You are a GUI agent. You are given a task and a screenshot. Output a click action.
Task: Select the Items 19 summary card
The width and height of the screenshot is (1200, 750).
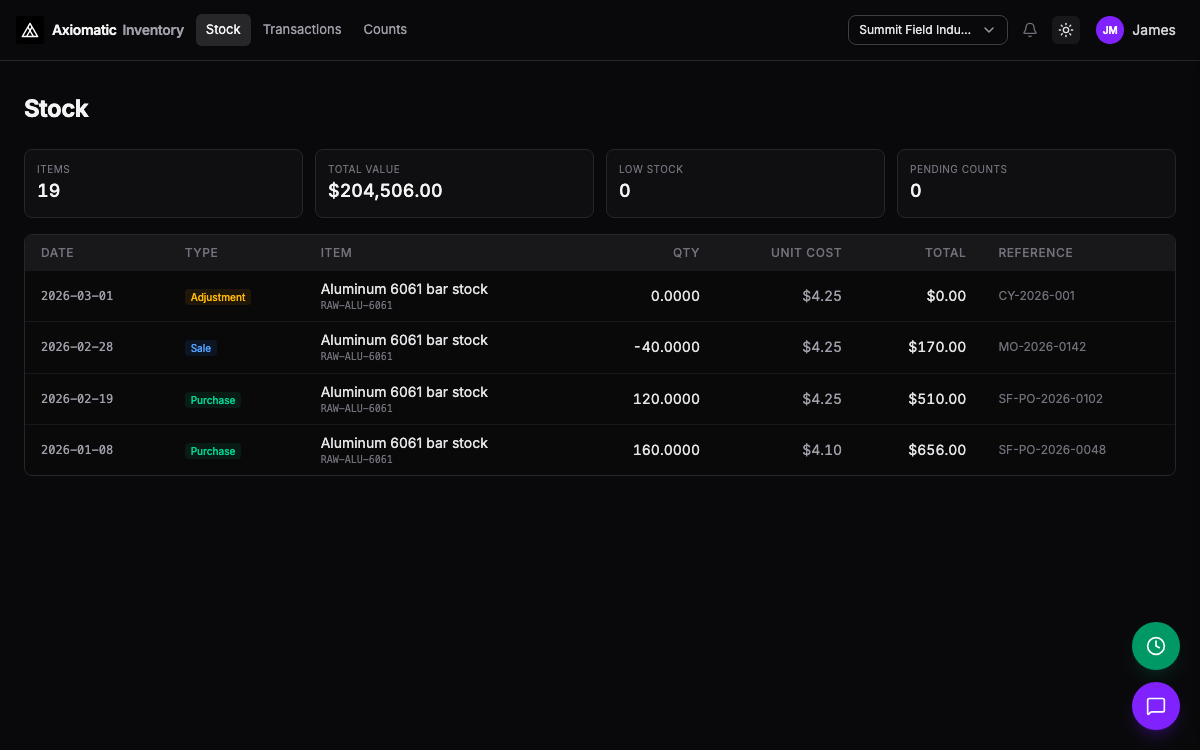point(163,183)
